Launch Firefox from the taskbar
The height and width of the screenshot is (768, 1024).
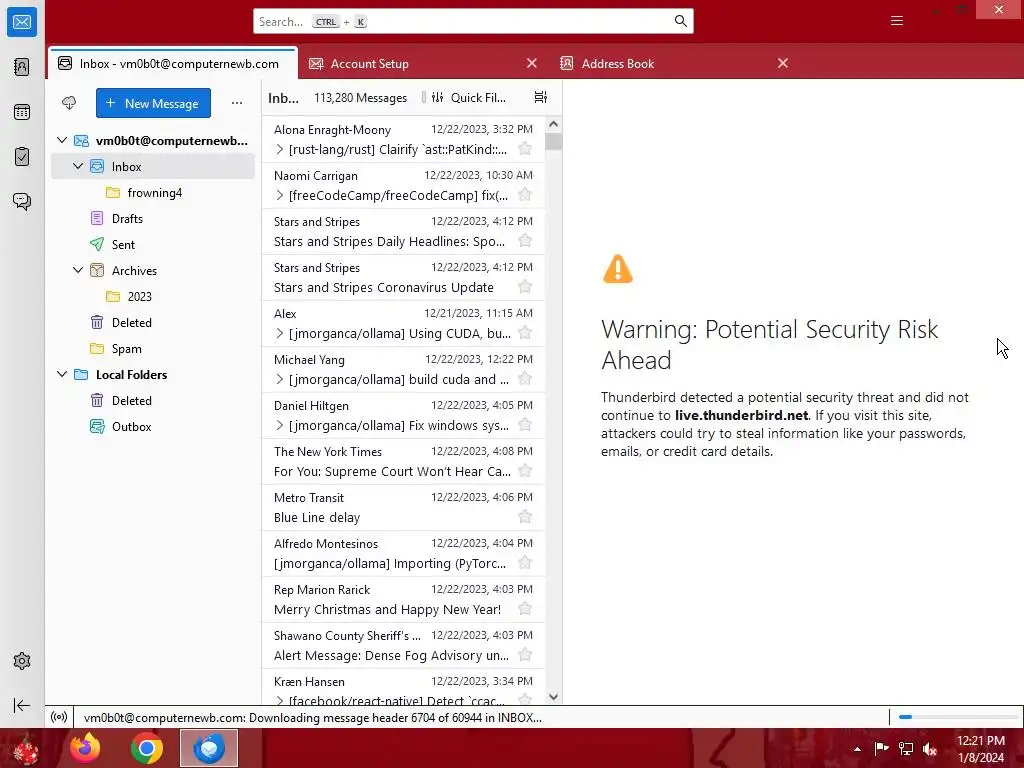(x=85, y=748)
